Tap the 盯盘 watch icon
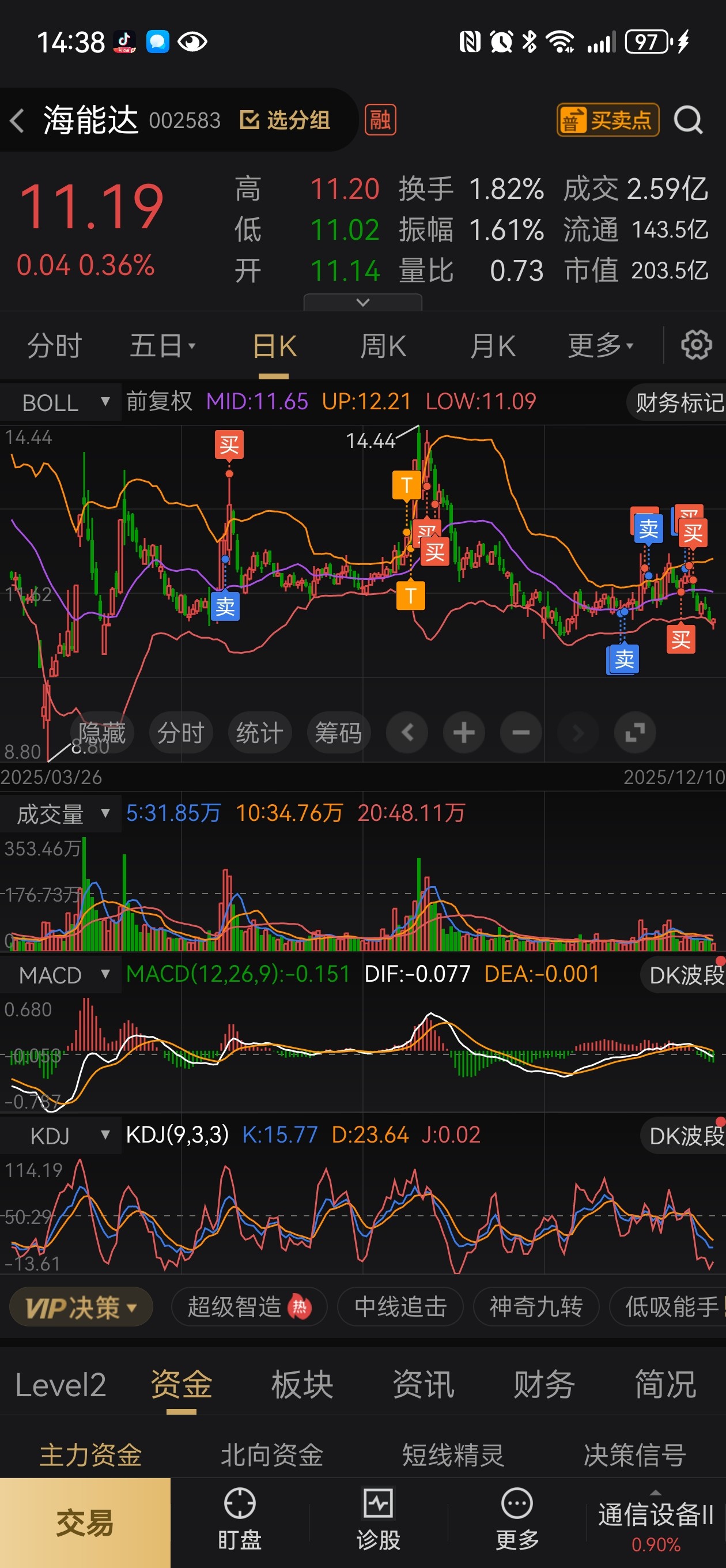The width and height of the screenshot is (726, 1568). coord(240,1520)
